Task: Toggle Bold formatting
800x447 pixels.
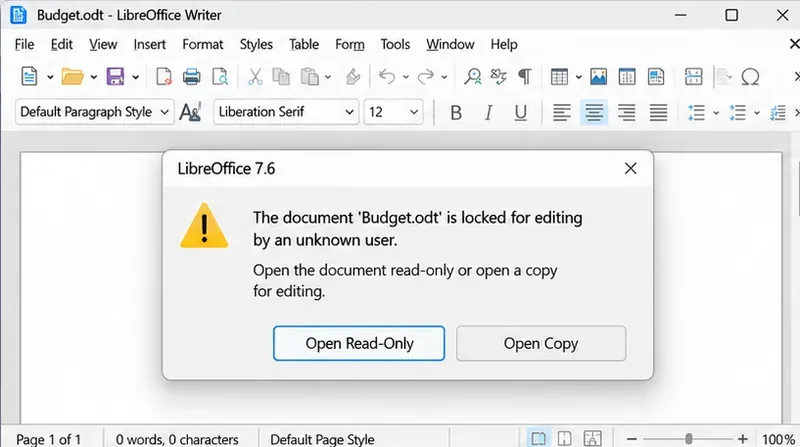Action: (456, 112)
